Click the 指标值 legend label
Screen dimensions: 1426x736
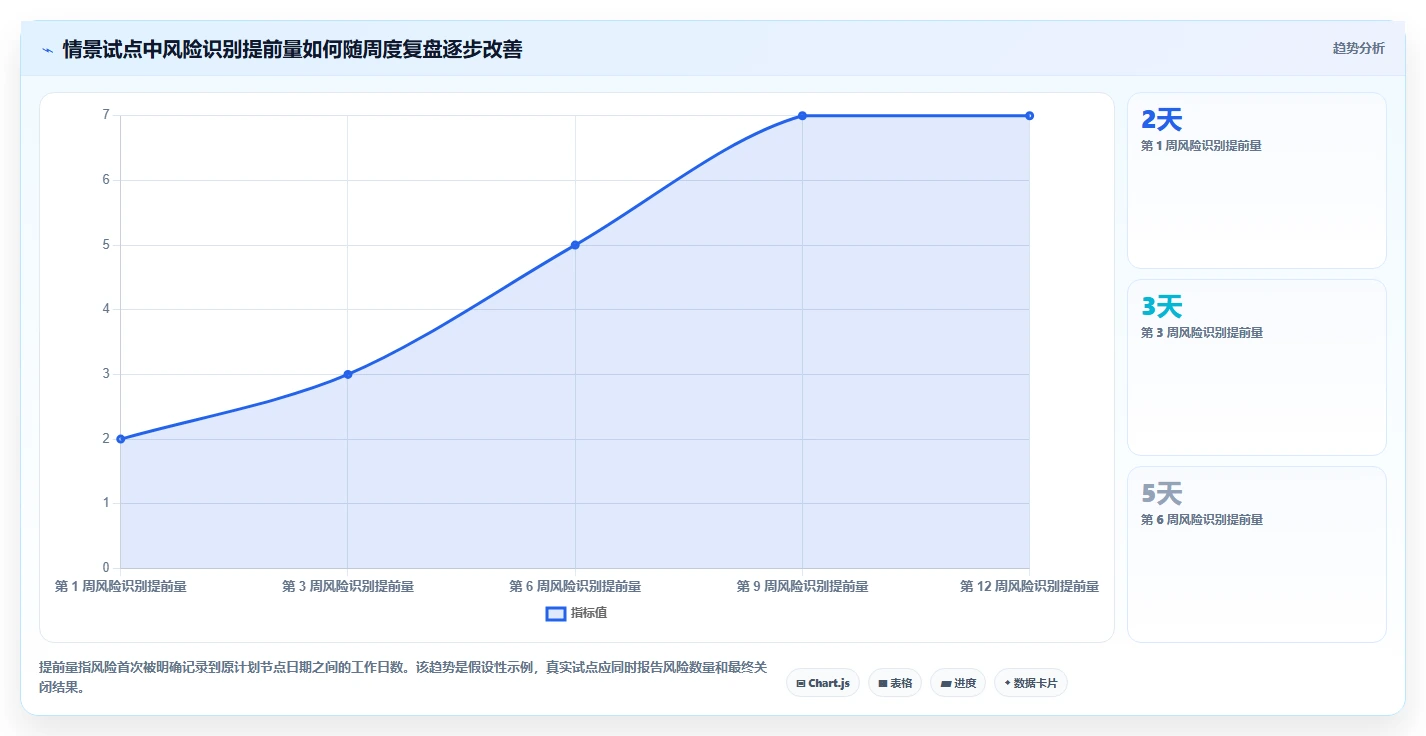click(589, 613)
